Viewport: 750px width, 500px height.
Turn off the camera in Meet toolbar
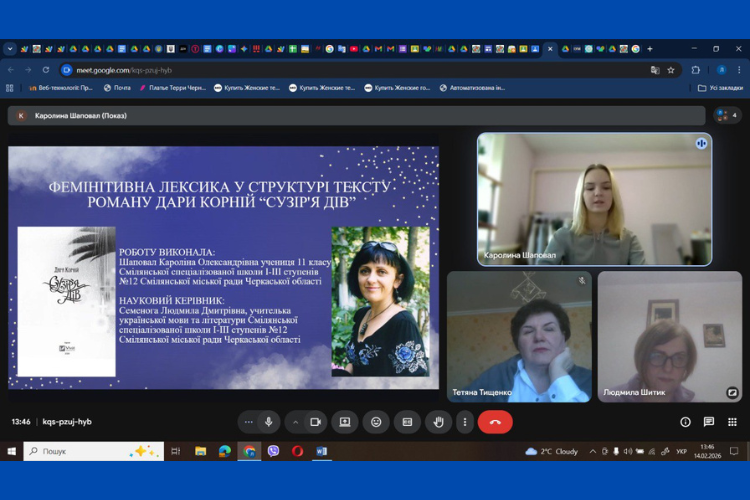pyautogui.click(x=315, y=422)
